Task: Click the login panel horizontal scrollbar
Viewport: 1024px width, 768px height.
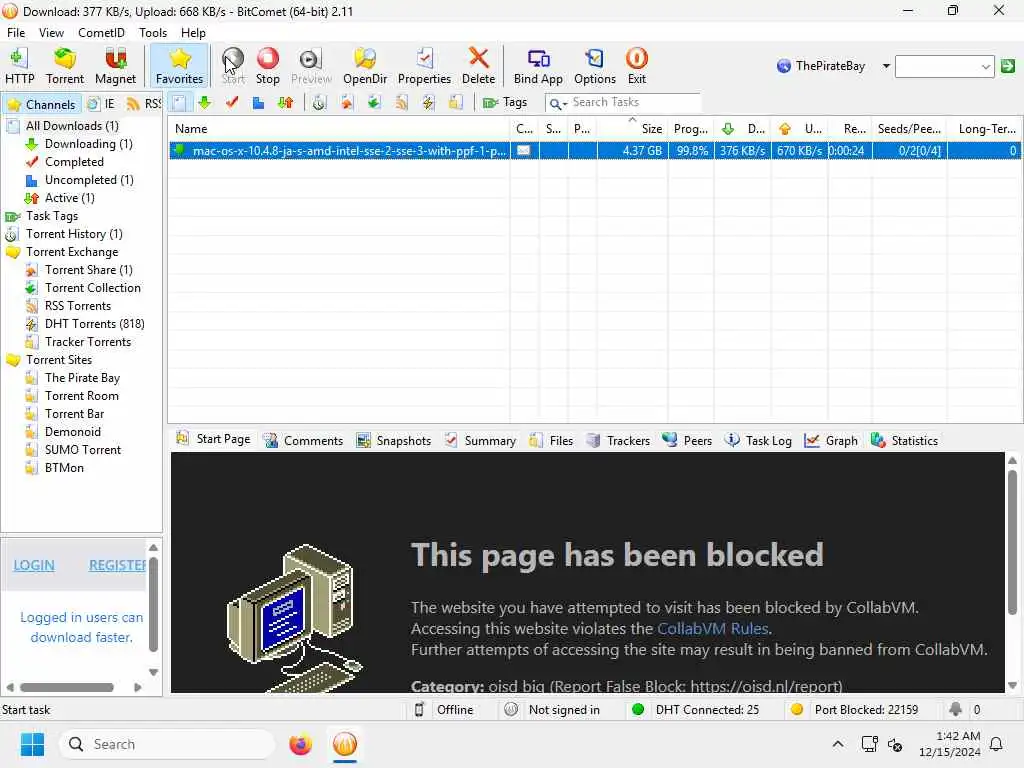Action: pyautogui.click(x=67, y=687)
